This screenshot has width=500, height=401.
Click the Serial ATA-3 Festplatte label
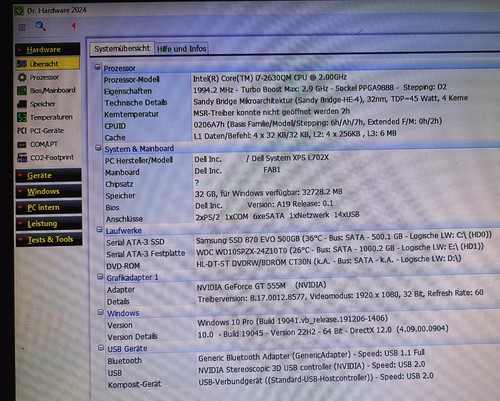pos(146,254)
